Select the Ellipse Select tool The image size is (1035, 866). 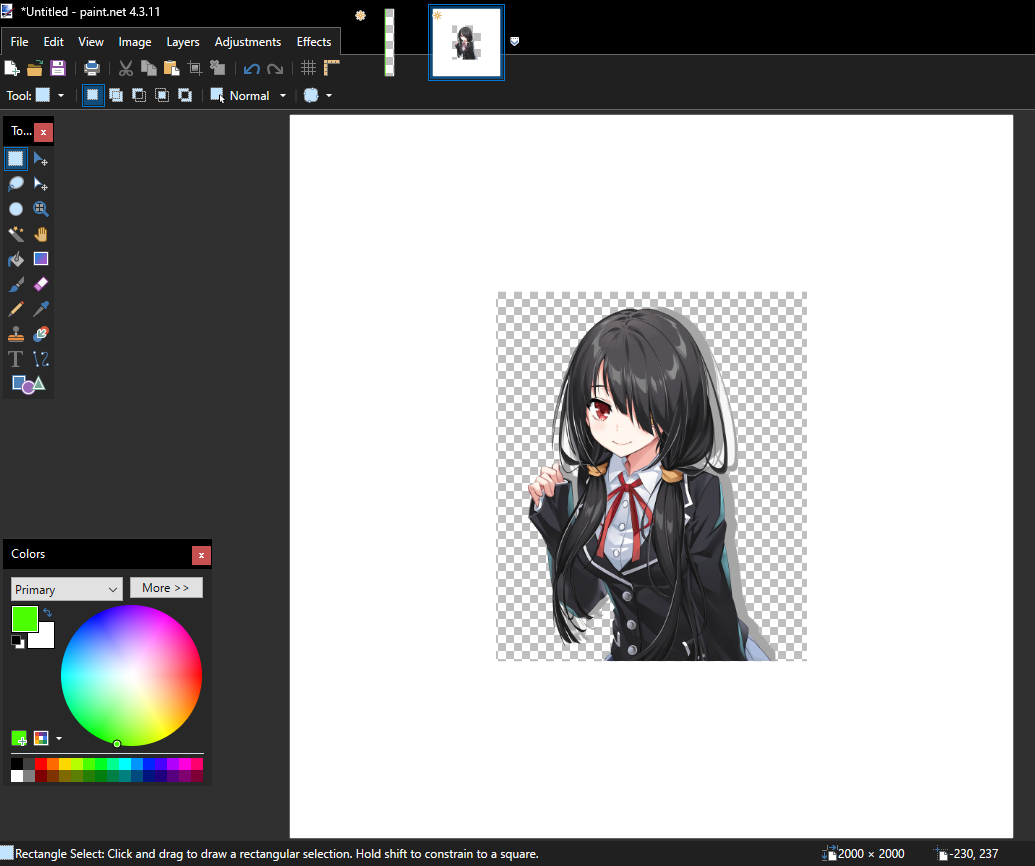[x=16, y=209]
